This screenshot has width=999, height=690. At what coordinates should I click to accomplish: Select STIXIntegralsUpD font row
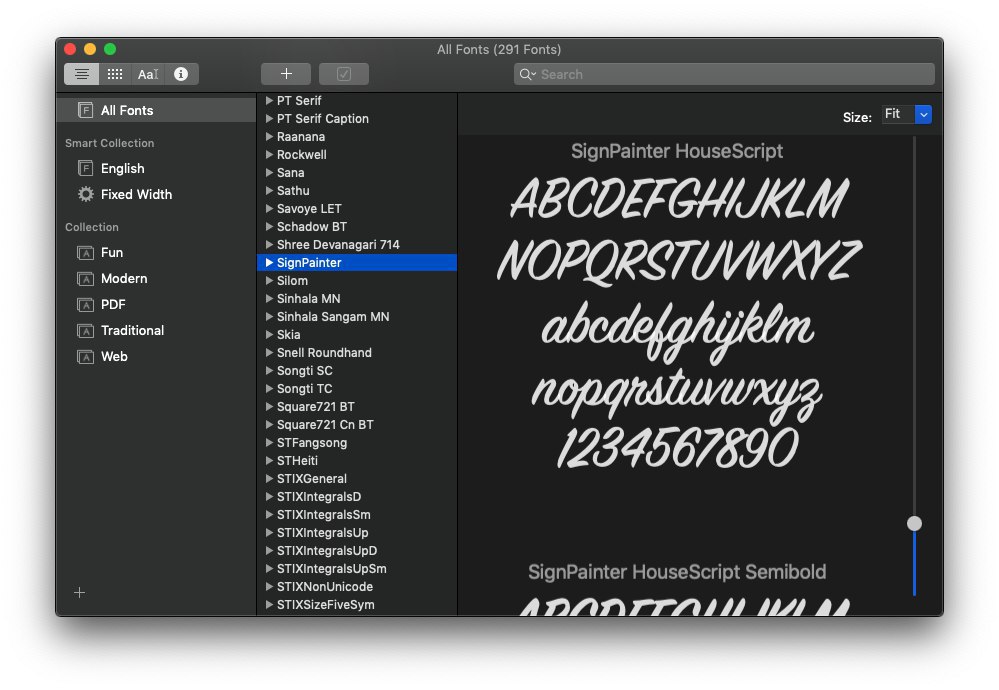[357, 550]
